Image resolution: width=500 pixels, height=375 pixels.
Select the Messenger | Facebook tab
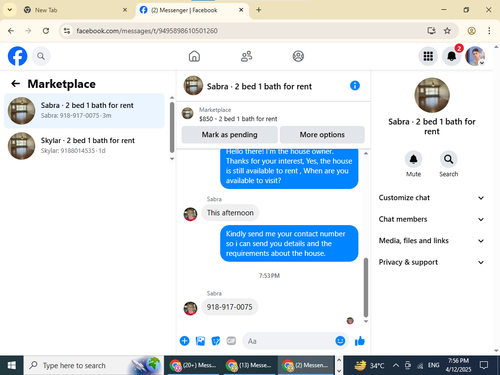pyautogui.click(x=192, y=10)
